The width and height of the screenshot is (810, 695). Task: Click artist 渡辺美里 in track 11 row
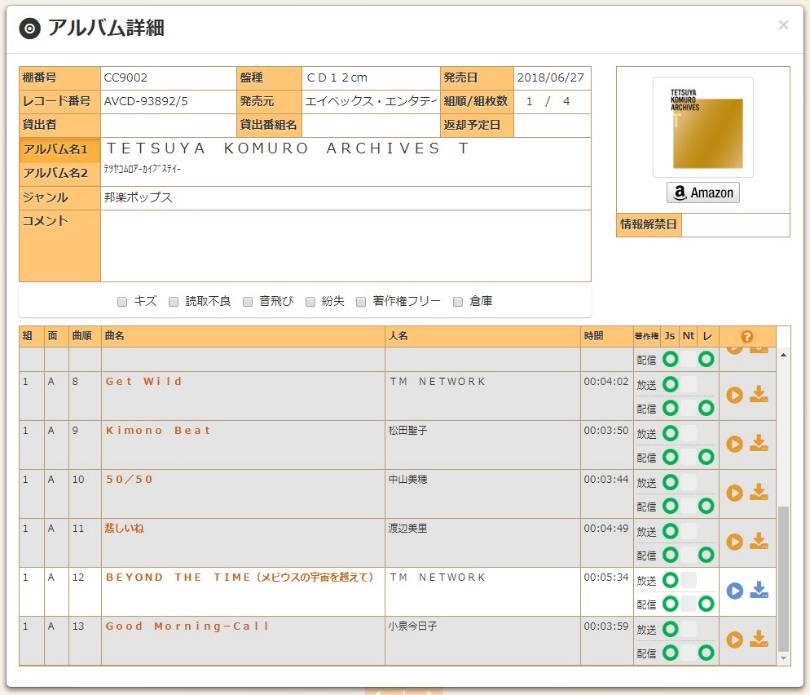[x=408, y=528]
